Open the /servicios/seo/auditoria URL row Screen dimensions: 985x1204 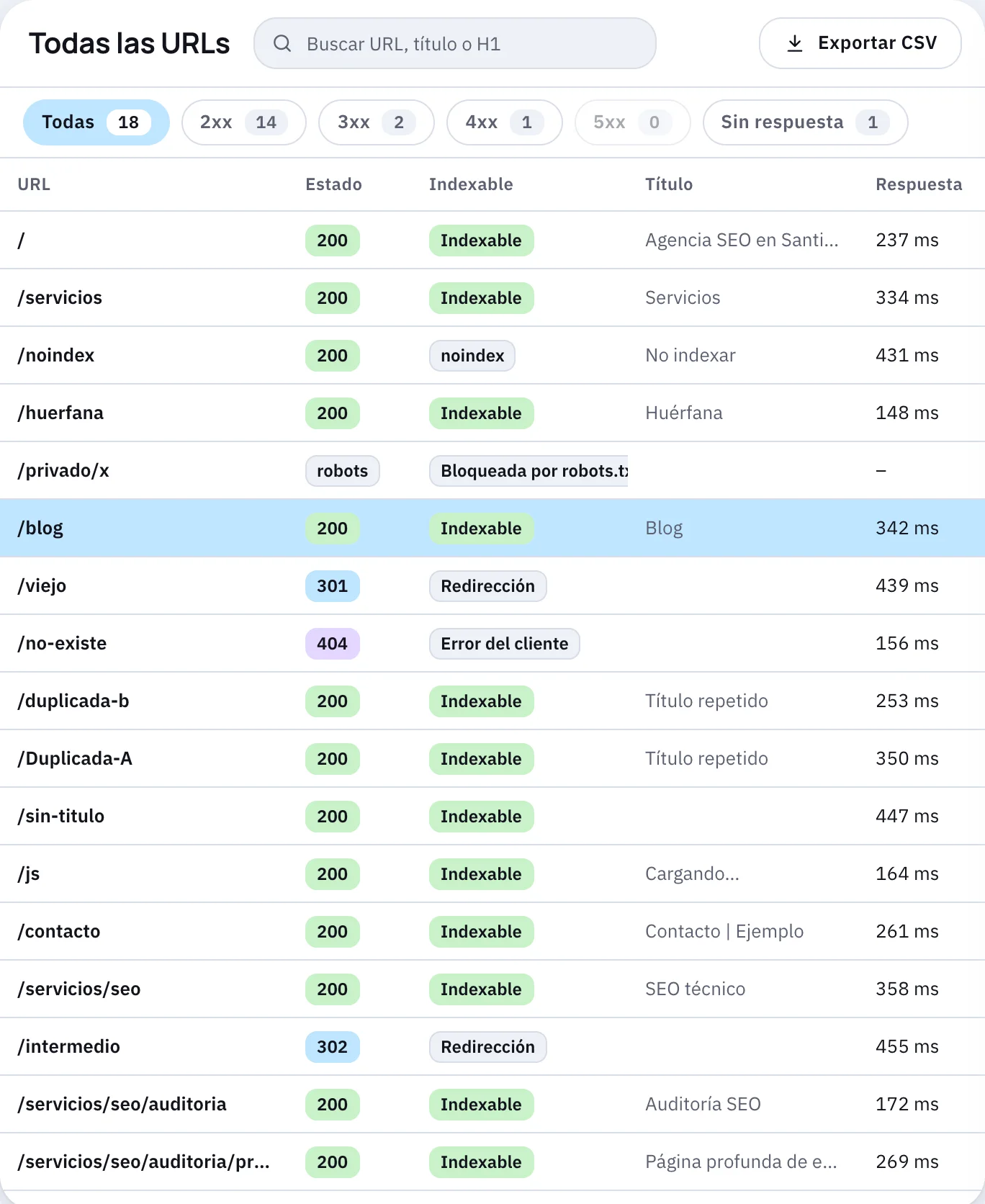coord(492,1104)
